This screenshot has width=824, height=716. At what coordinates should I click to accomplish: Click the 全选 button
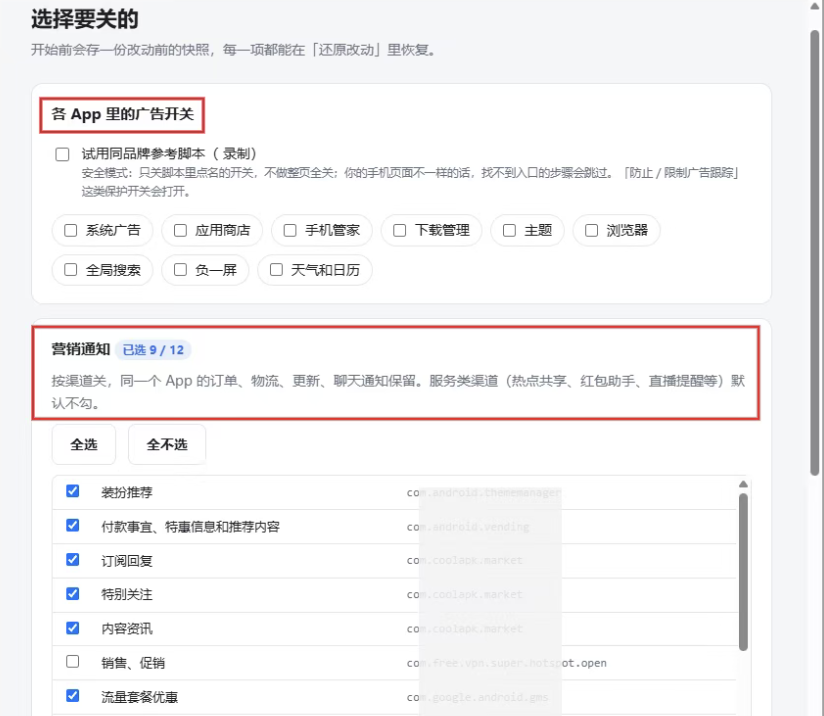[84, 445]
